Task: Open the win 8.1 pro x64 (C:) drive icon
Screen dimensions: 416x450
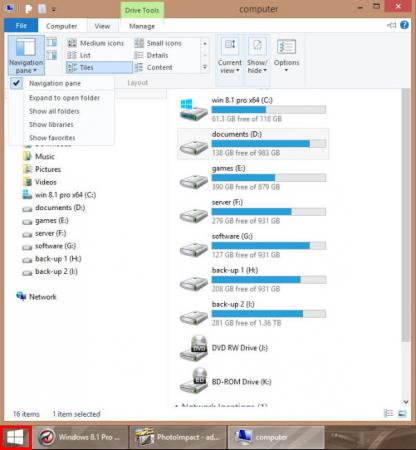Action: pos(194,109)
